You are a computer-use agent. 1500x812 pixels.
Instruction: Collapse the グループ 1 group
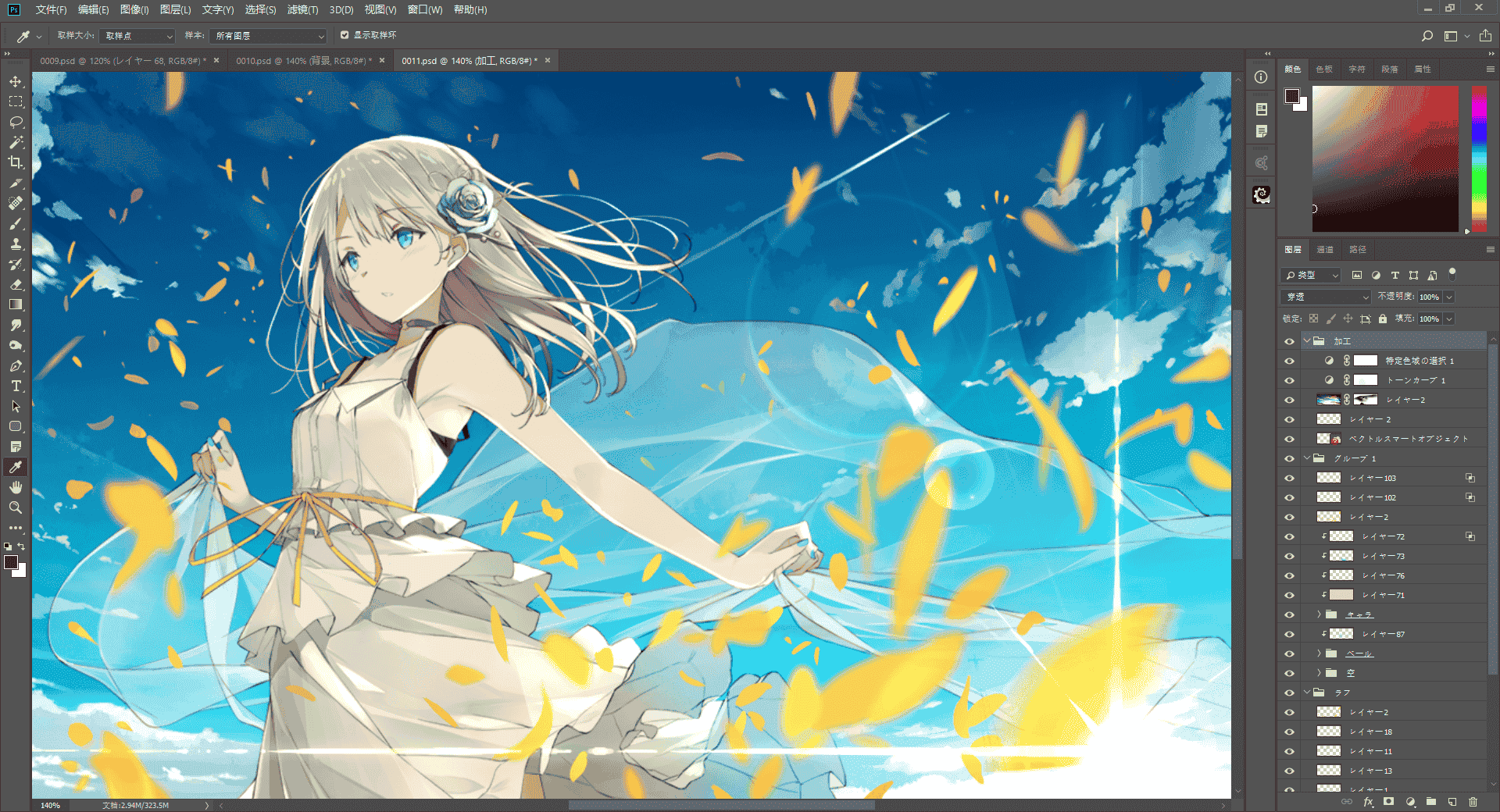pos(1306,458)
